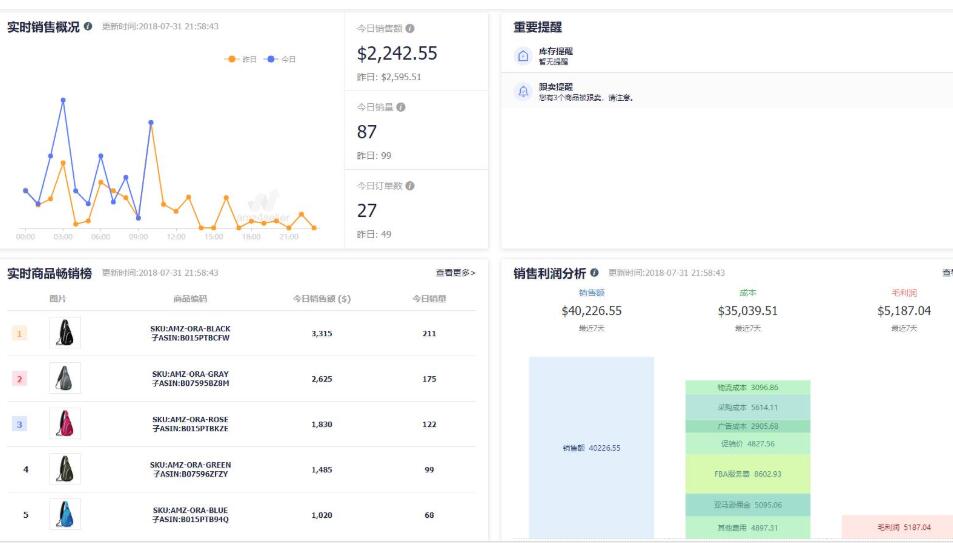The image size is (953, 543).
Task: Click the 跟卖提醒 bell icon
Action: point(522,92)
